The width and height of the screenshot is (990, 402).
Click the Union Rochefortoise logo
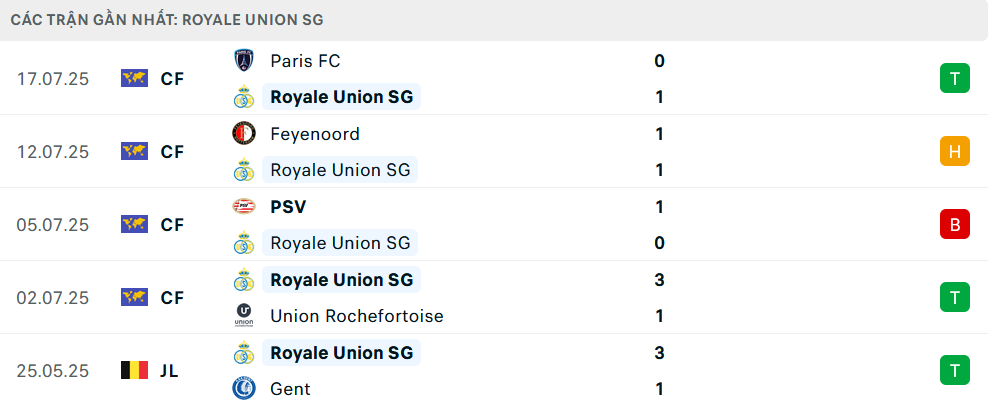click(x=244, y=316)
